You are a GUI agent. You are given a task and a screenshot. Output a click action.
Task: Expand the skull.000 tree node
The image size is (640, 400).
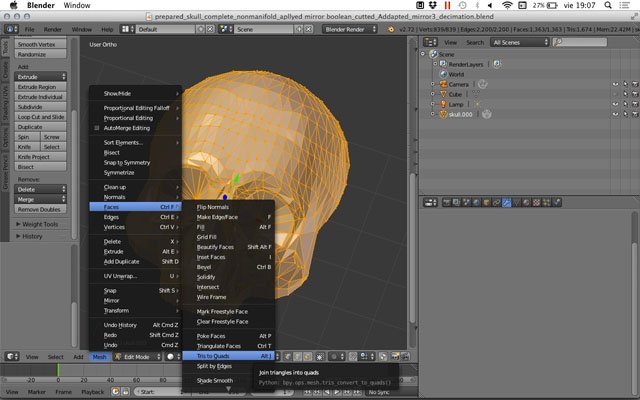point(433,114)
